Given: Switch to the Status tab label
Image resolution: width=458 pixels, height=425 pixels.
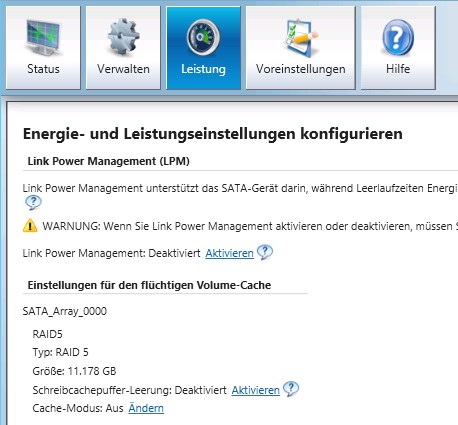Looking at the screenshot, I should (43, 69).
